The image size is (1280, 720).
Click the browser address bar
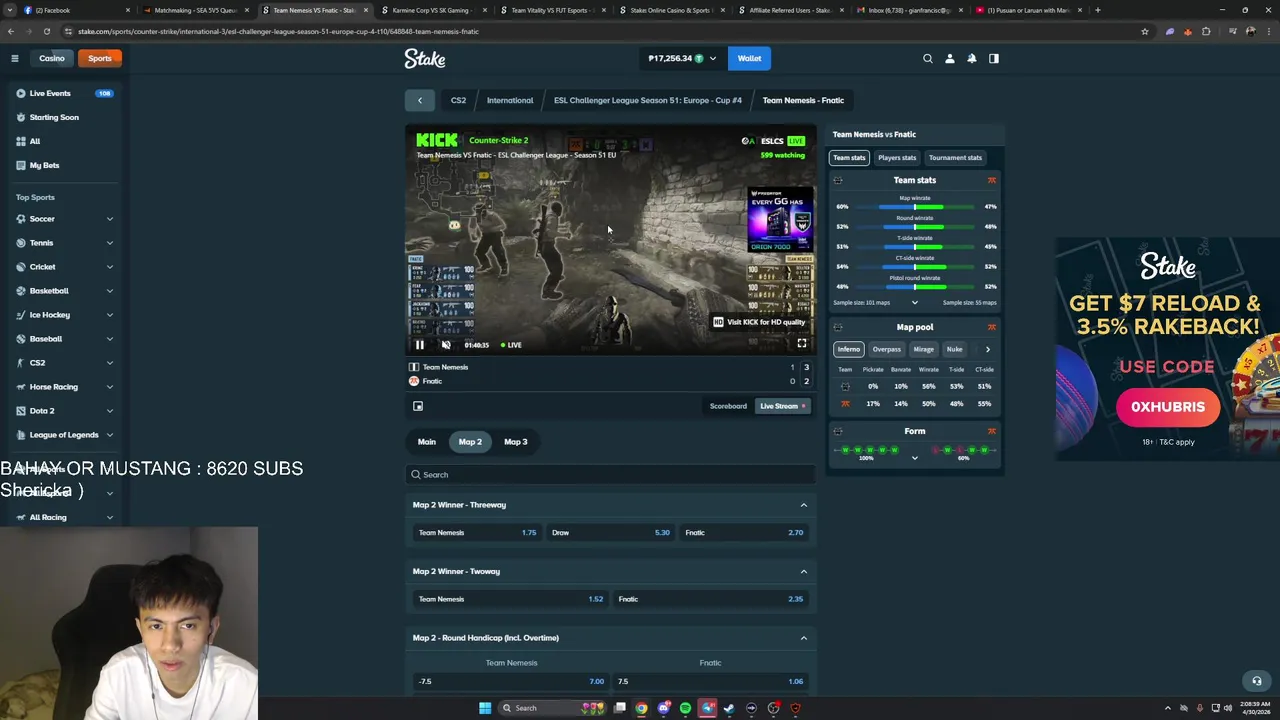600,31
